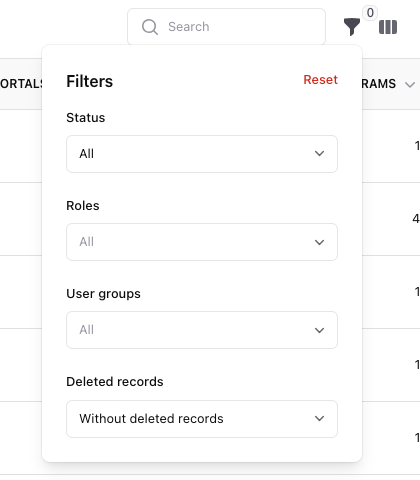Click the Deleted records label
The height and width of the screenshot is (480, 420).
point(115,382)
